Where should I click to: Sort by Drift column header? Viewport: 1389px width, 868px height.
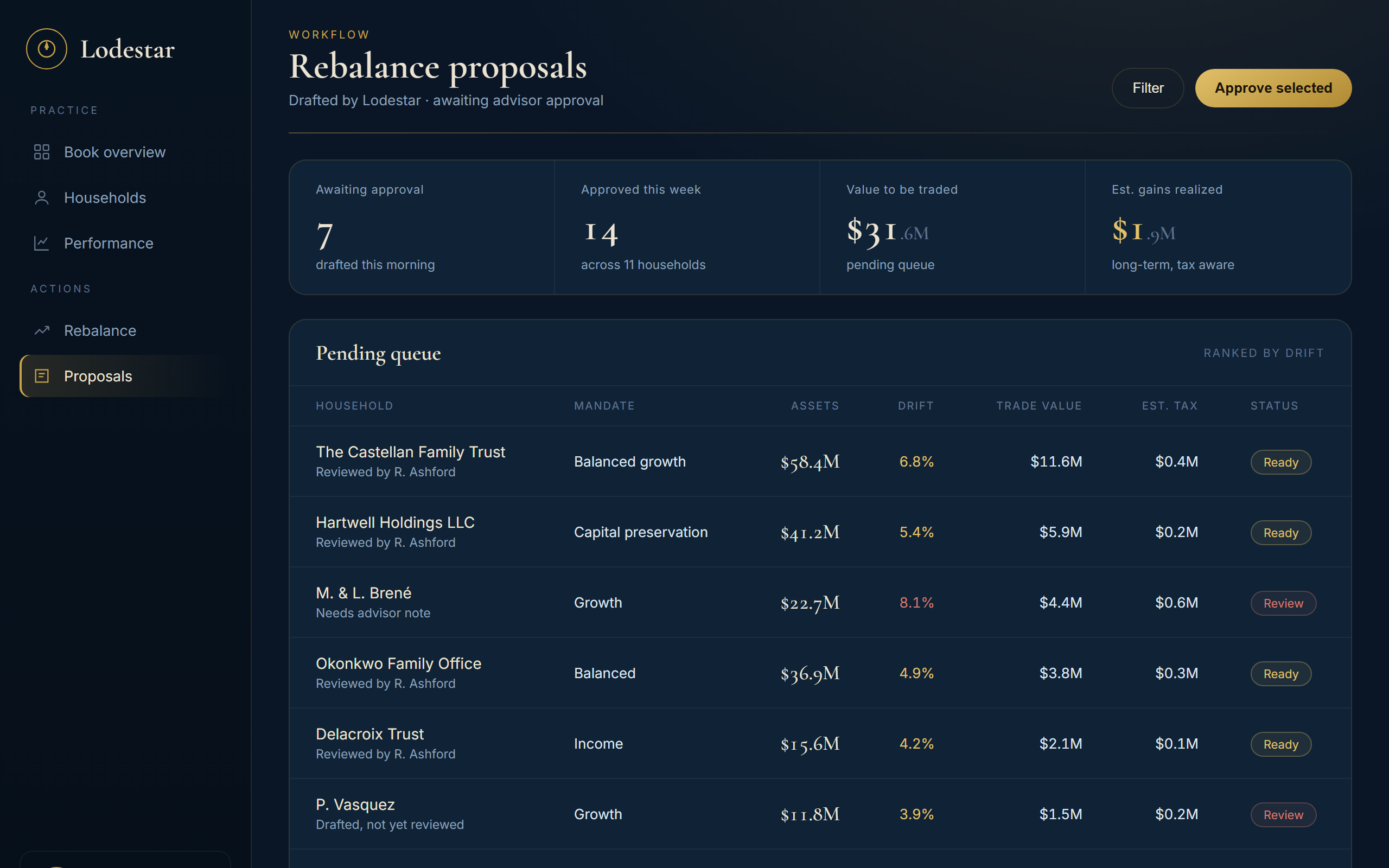coord(915,406)
